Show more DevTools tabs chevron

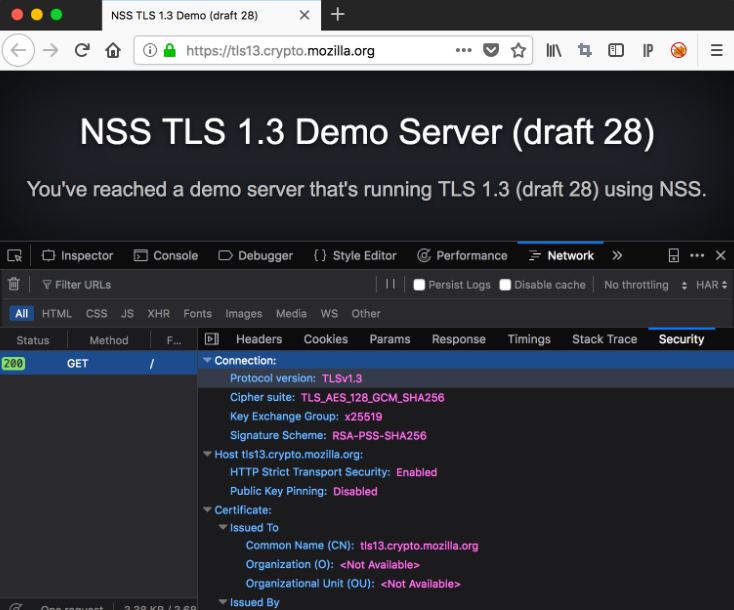click(617, 255)
